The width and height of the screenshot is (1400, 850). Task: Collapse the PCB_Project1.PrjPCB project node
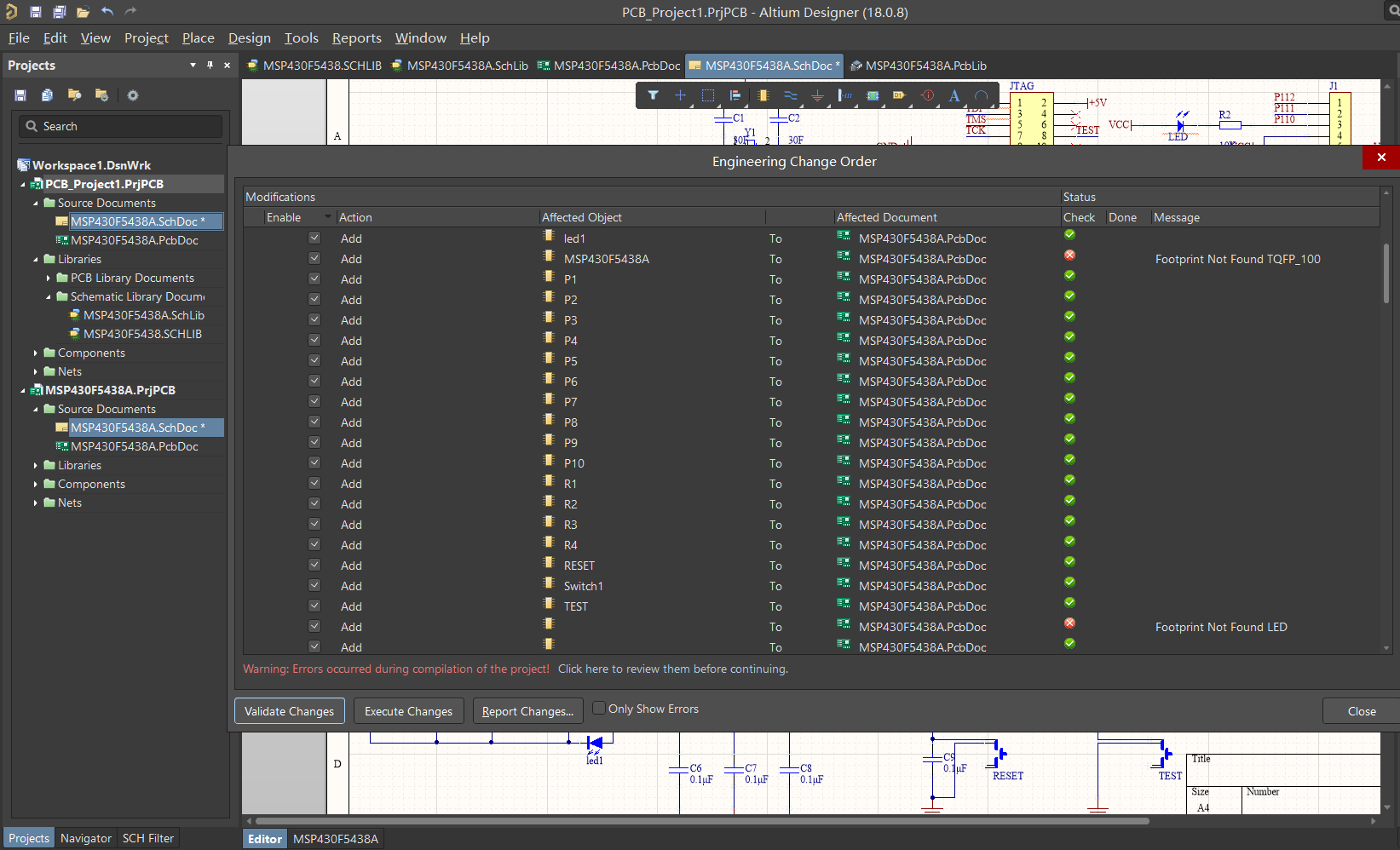(23, 184)
